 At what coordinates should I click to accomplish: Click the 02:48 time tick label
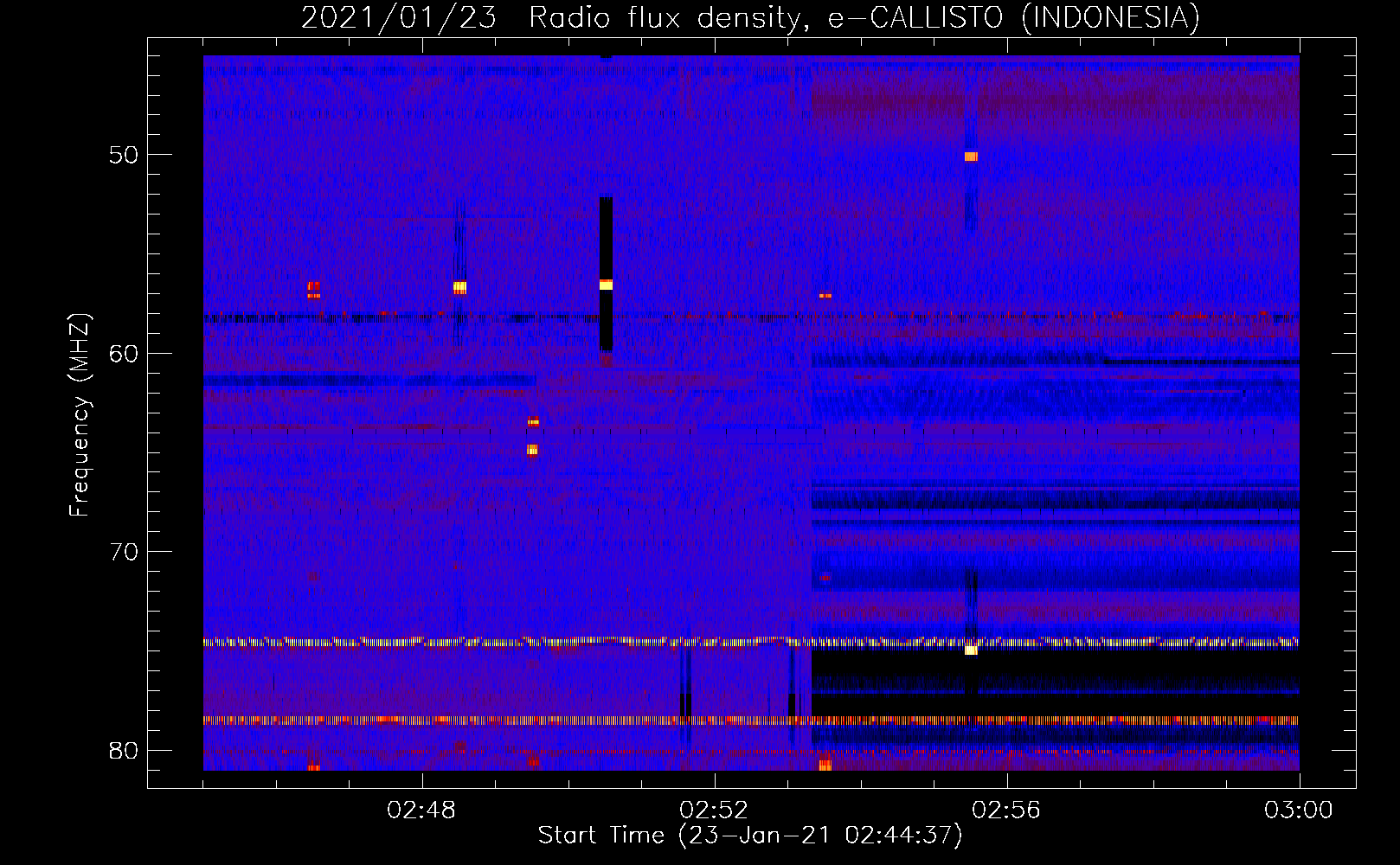tap(421, 811)
